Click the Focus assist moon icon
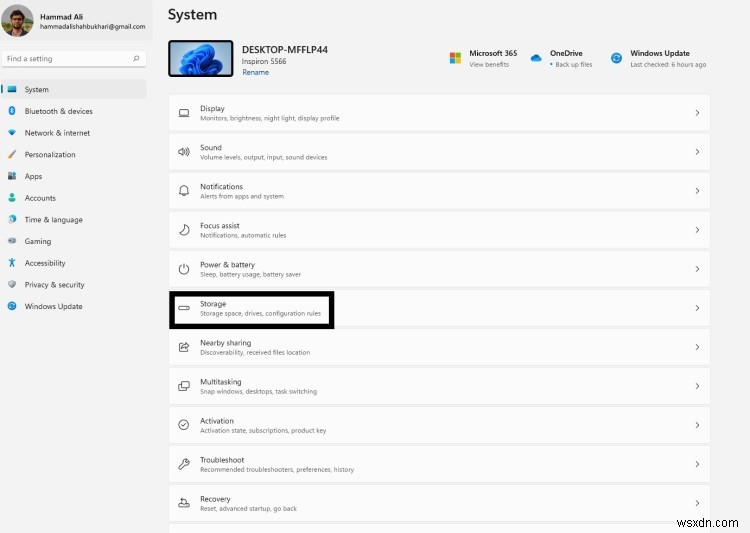 point(184,230)
